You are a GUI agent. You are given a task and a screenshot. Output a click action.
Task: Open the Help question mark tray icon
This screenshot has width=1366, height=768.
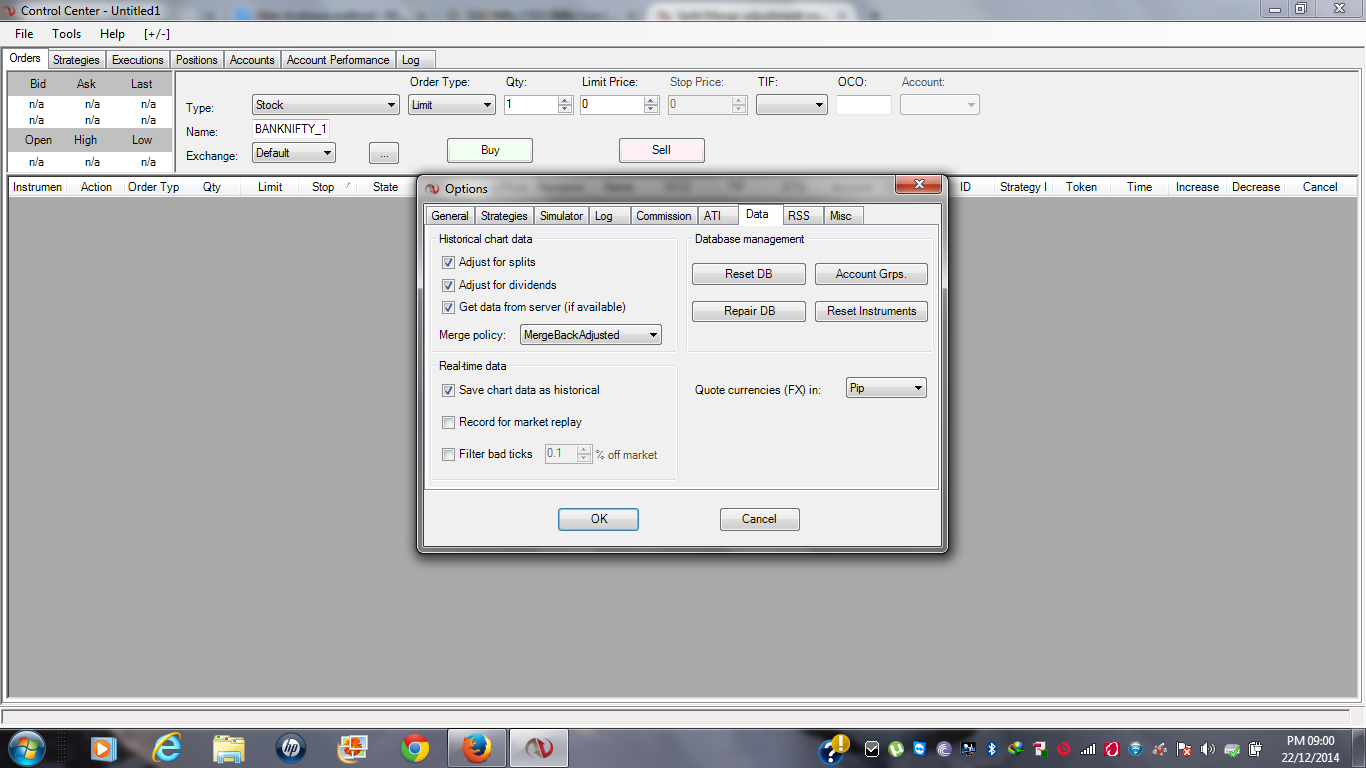(x=832, y=749)
